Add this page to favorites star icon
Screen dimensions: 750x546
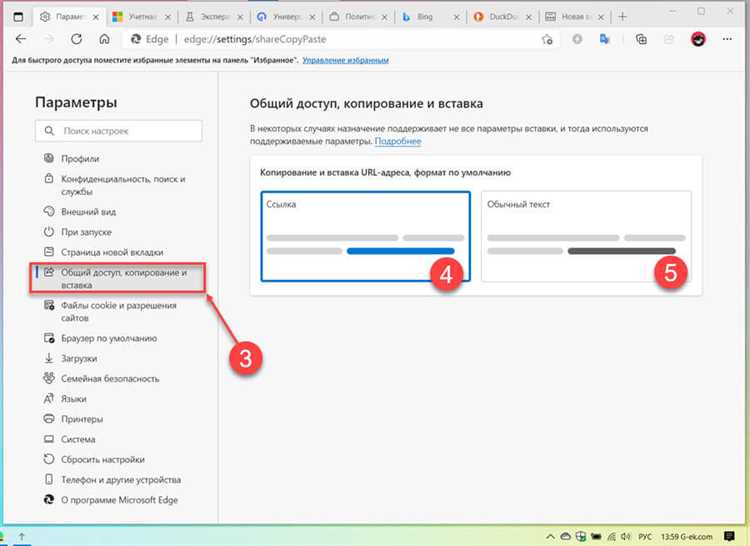547,40
